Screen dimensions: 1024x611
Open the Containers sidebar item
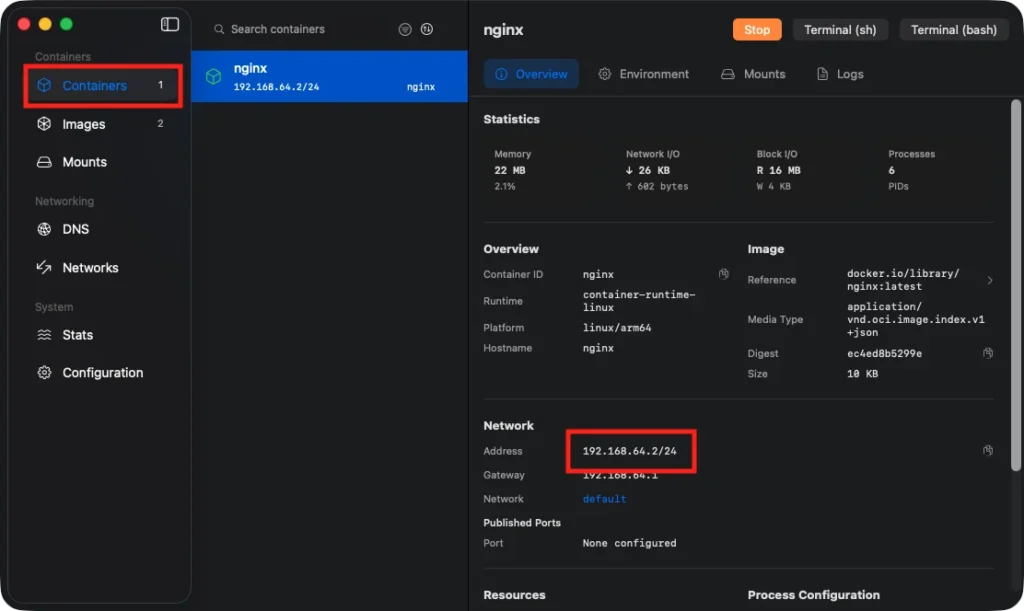103,86
